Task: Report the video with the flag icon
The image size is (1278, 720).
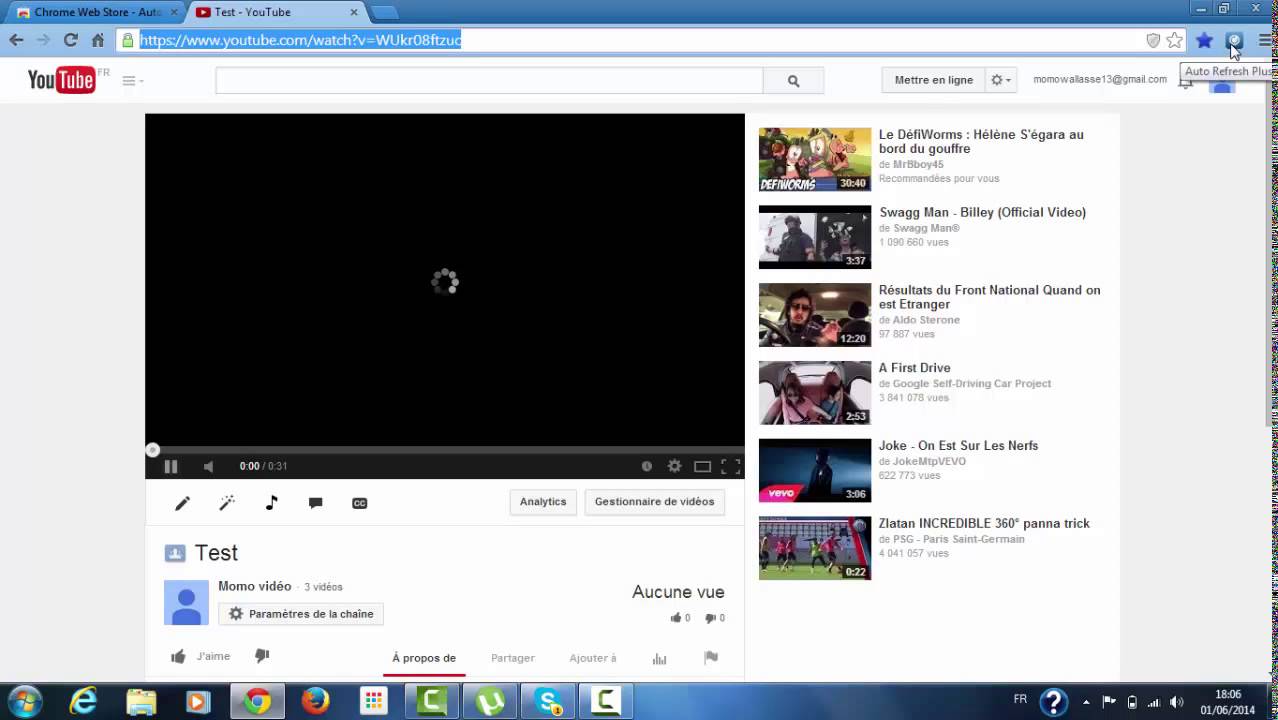Action: pos(711,658)
